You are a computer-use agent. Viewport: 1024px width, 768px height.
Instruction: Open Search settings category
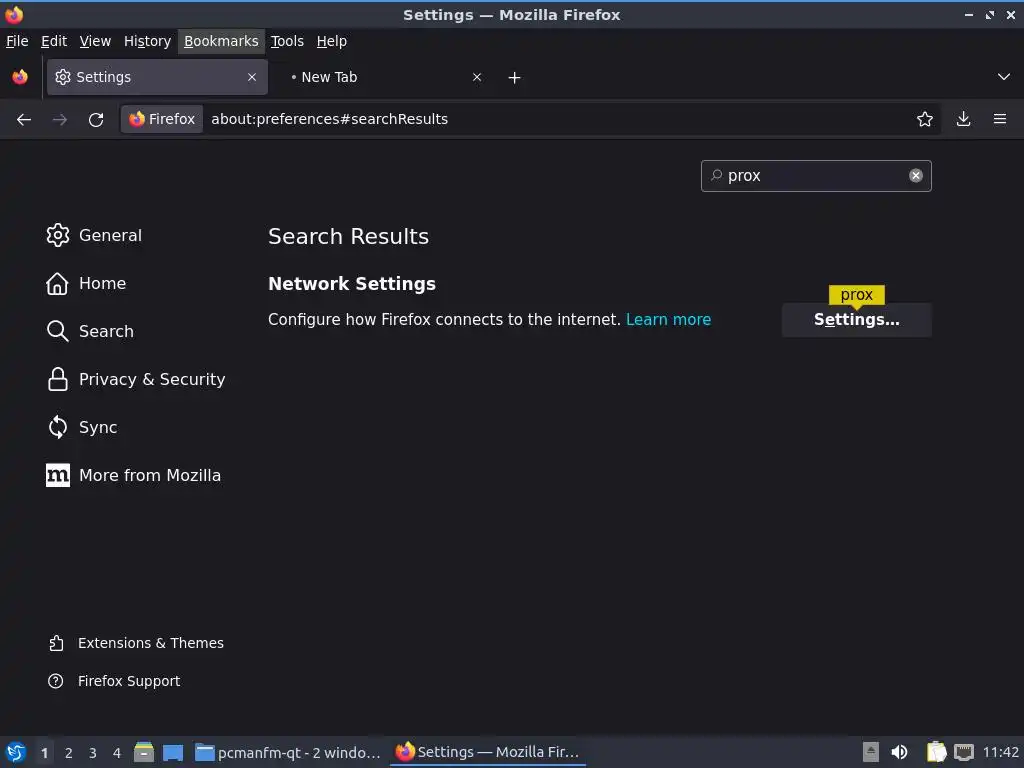point(90,331)
